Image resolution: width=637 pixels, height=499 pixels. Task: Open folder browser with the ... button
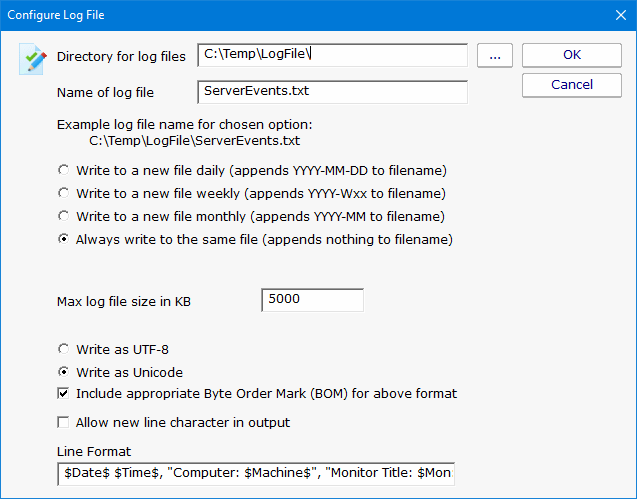494,56
